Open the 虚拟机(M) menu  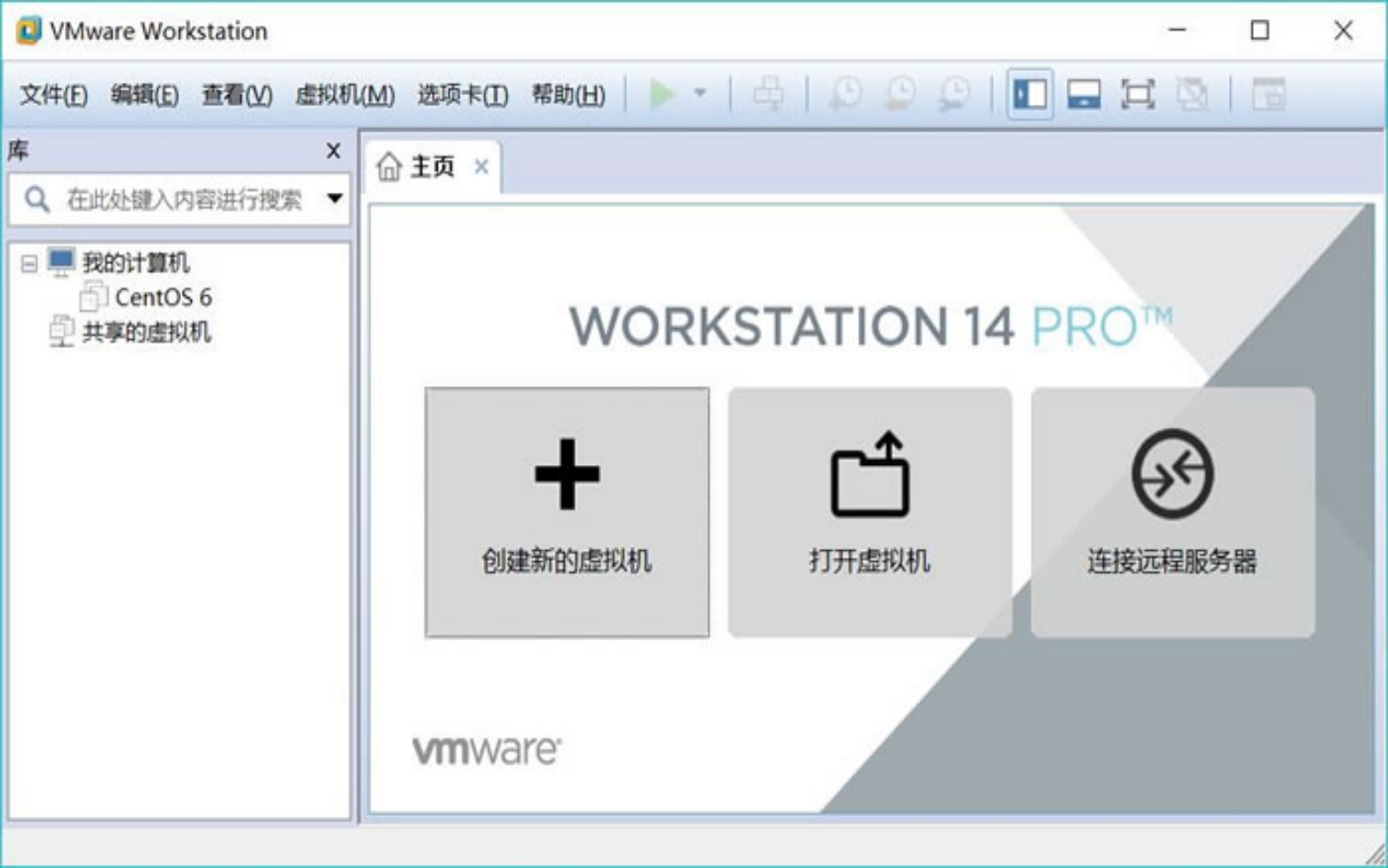point(344,94)
